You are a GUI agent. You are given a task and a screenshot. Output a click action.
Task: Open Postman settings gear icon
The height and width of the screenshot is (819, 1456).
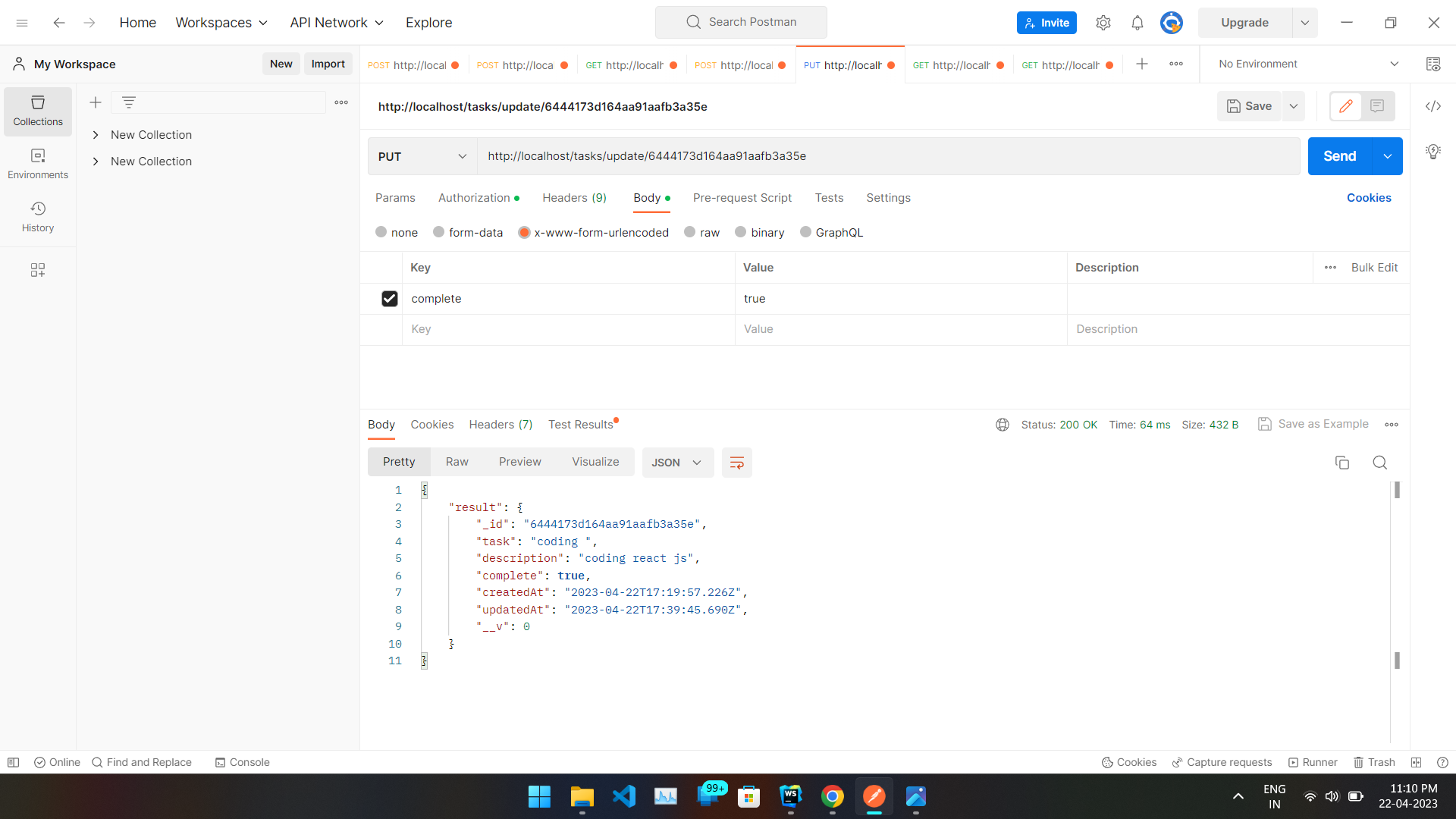point(1103,22)
